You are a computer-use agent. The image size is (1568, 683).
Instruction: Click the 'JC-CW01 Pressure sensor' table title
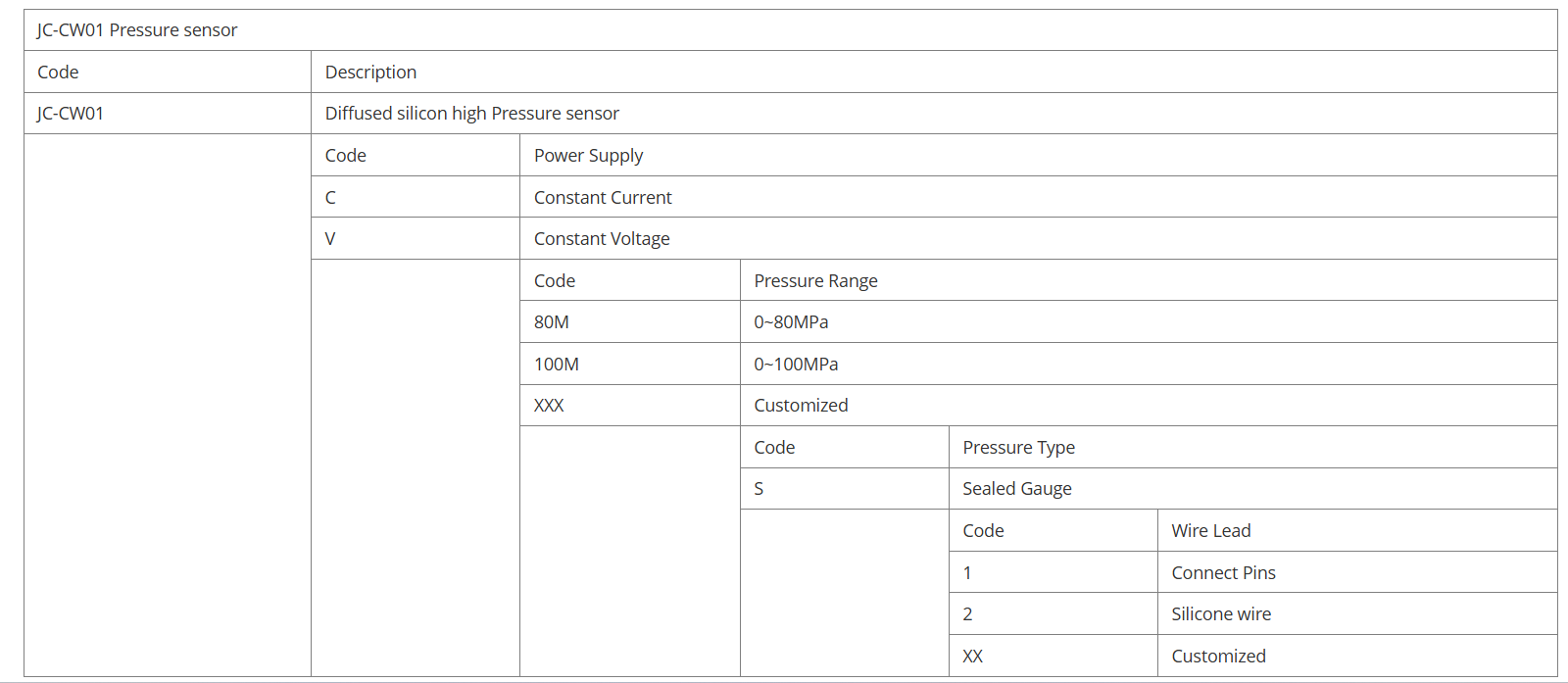click(137, 30)
